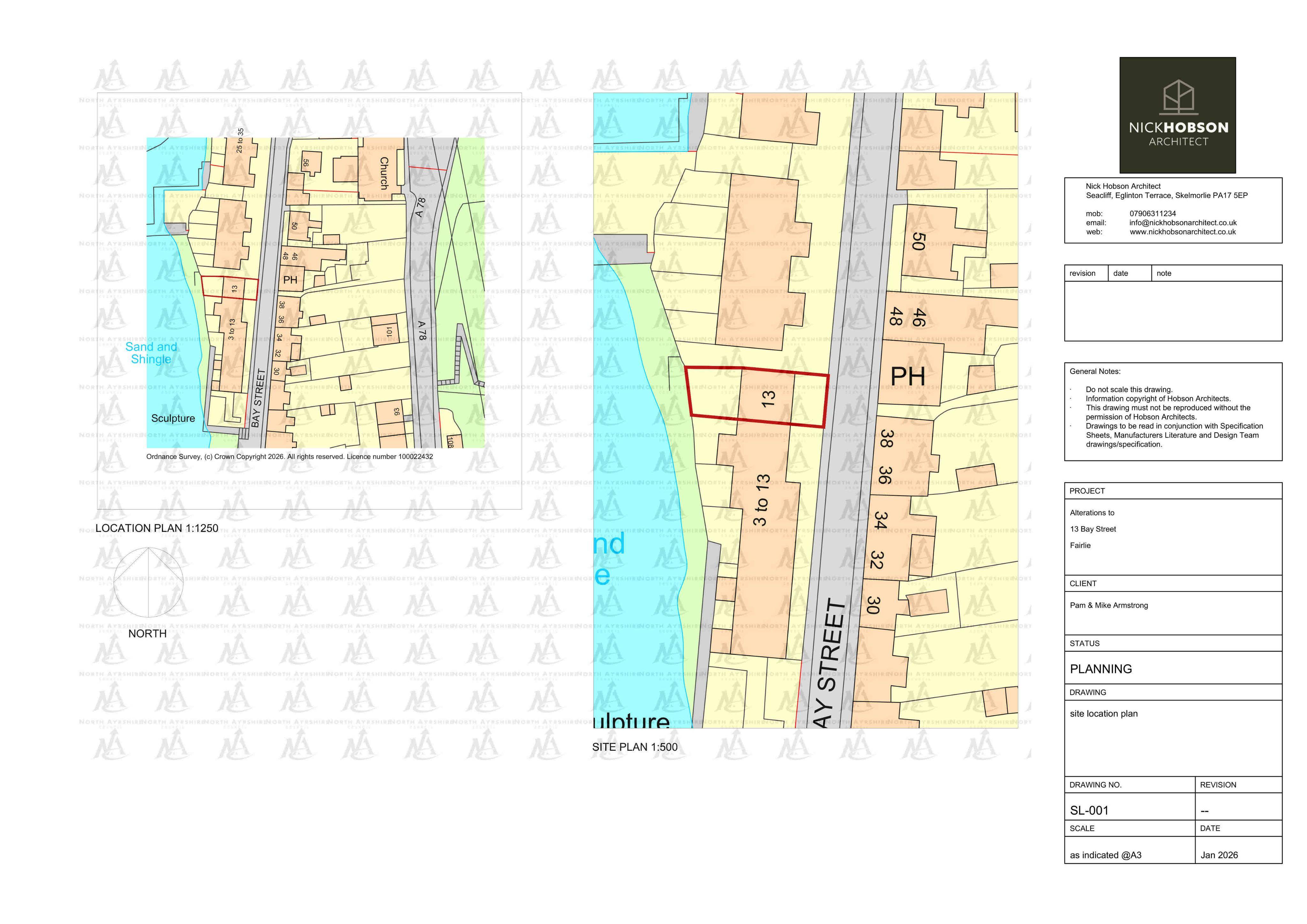Select client name 'Pam & Mike Armstrong'

[x=1108, y=605]
